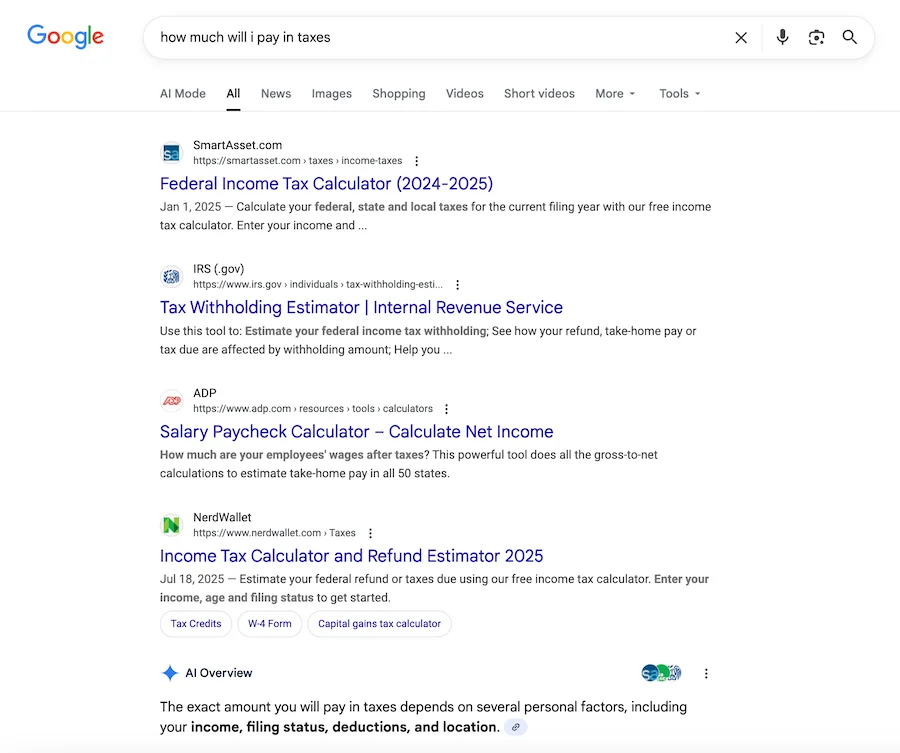
Task: Open the Federal Income Tax Calculator result
Action: [x=326, y=184]
